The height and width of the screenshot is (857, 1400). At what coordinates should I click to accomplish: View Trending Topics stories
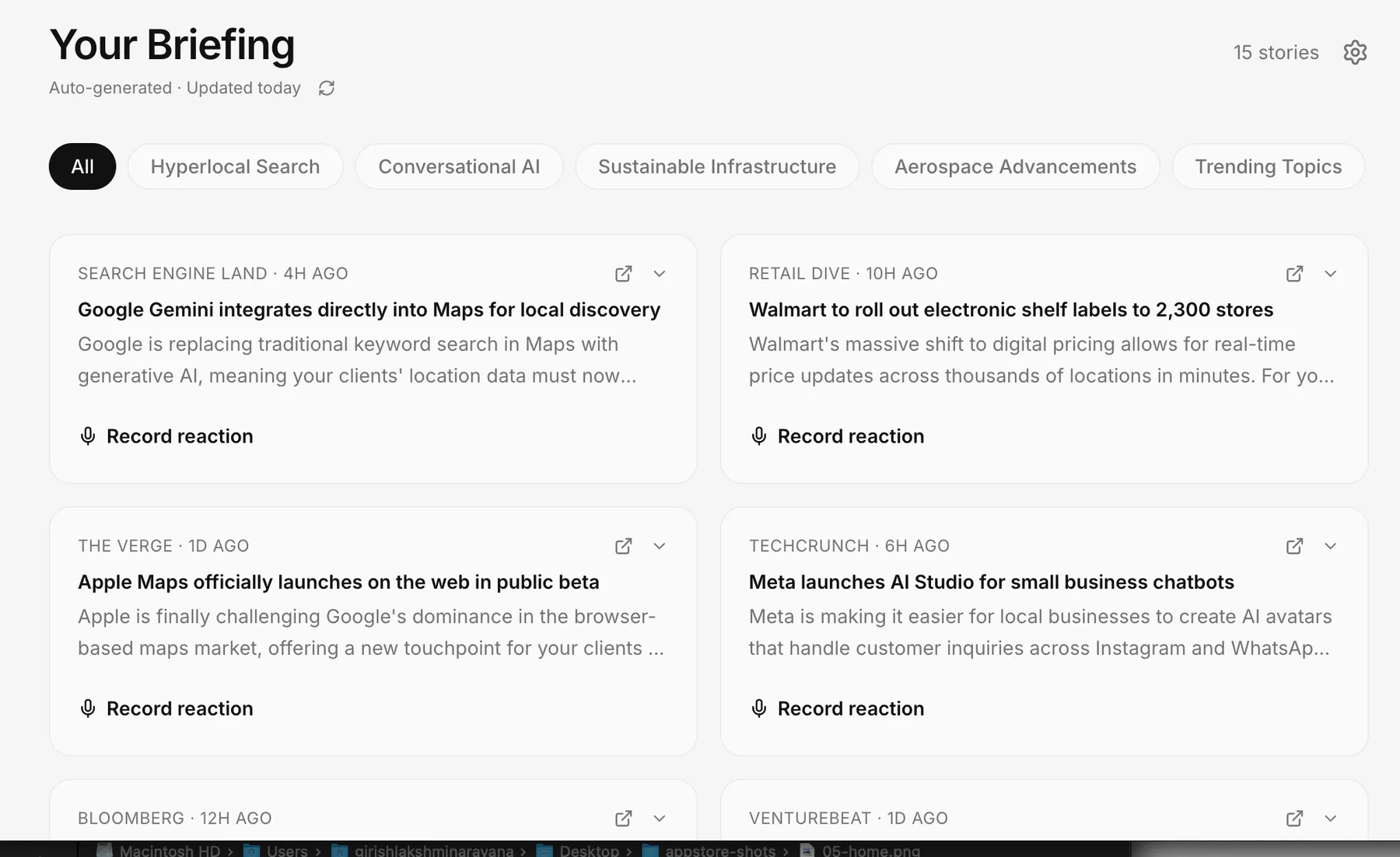pos(1268,166)
